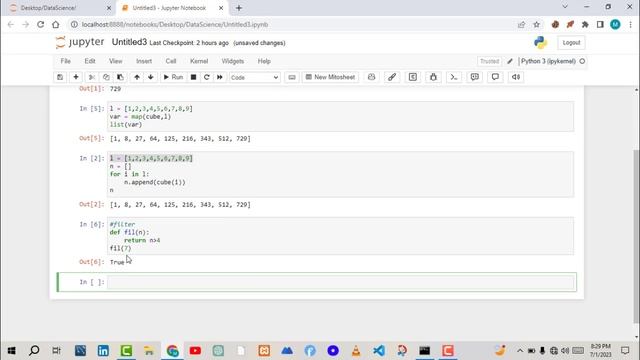This screenshot has height=360, width=640.
Task: Click the Python logo icon
Action: pyautogui.click(x=540, y=42)
